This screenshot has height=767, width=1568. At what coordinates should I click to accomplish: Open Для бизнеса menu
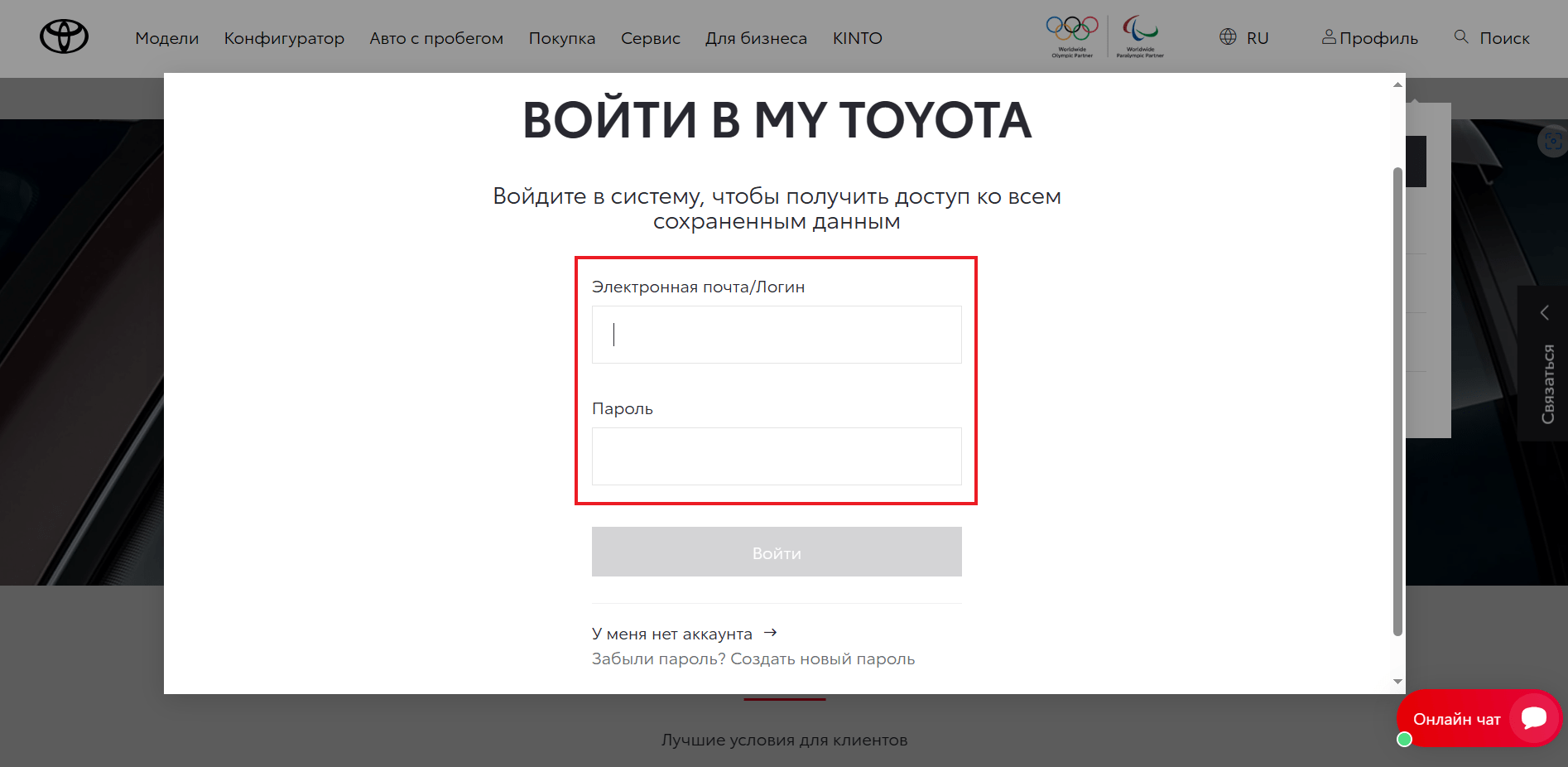pos(756,38)
